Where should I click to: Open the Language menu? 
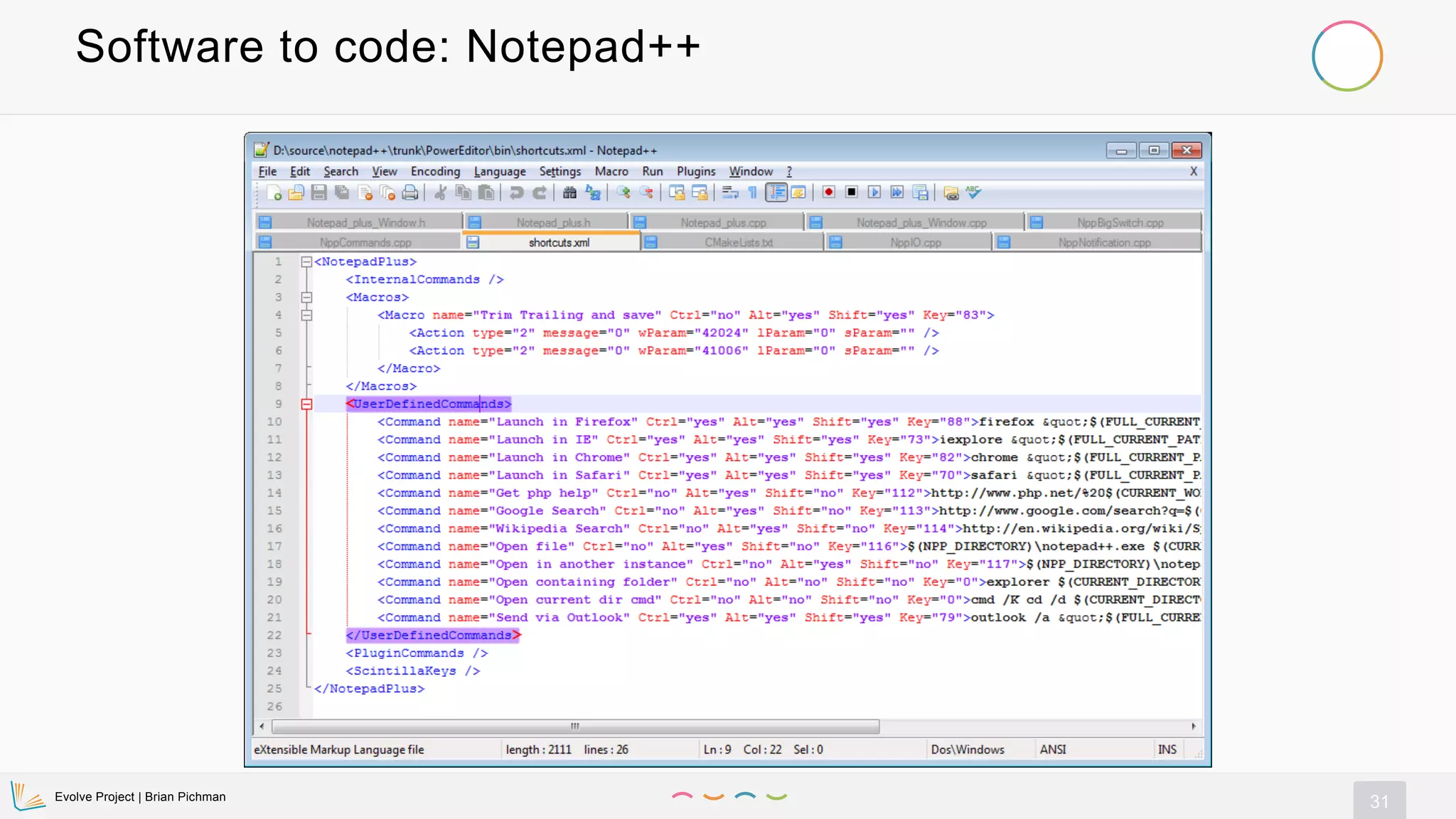(500, 171)
